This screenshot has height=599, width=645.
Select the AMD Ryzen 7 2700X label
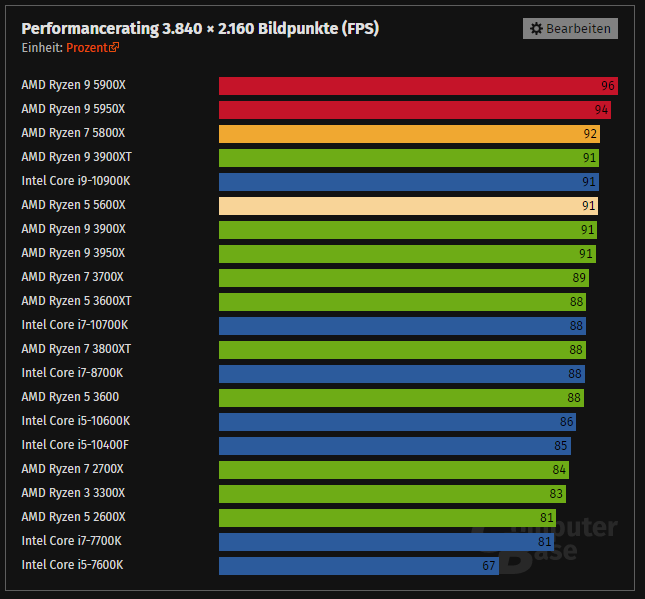(72, 469)
